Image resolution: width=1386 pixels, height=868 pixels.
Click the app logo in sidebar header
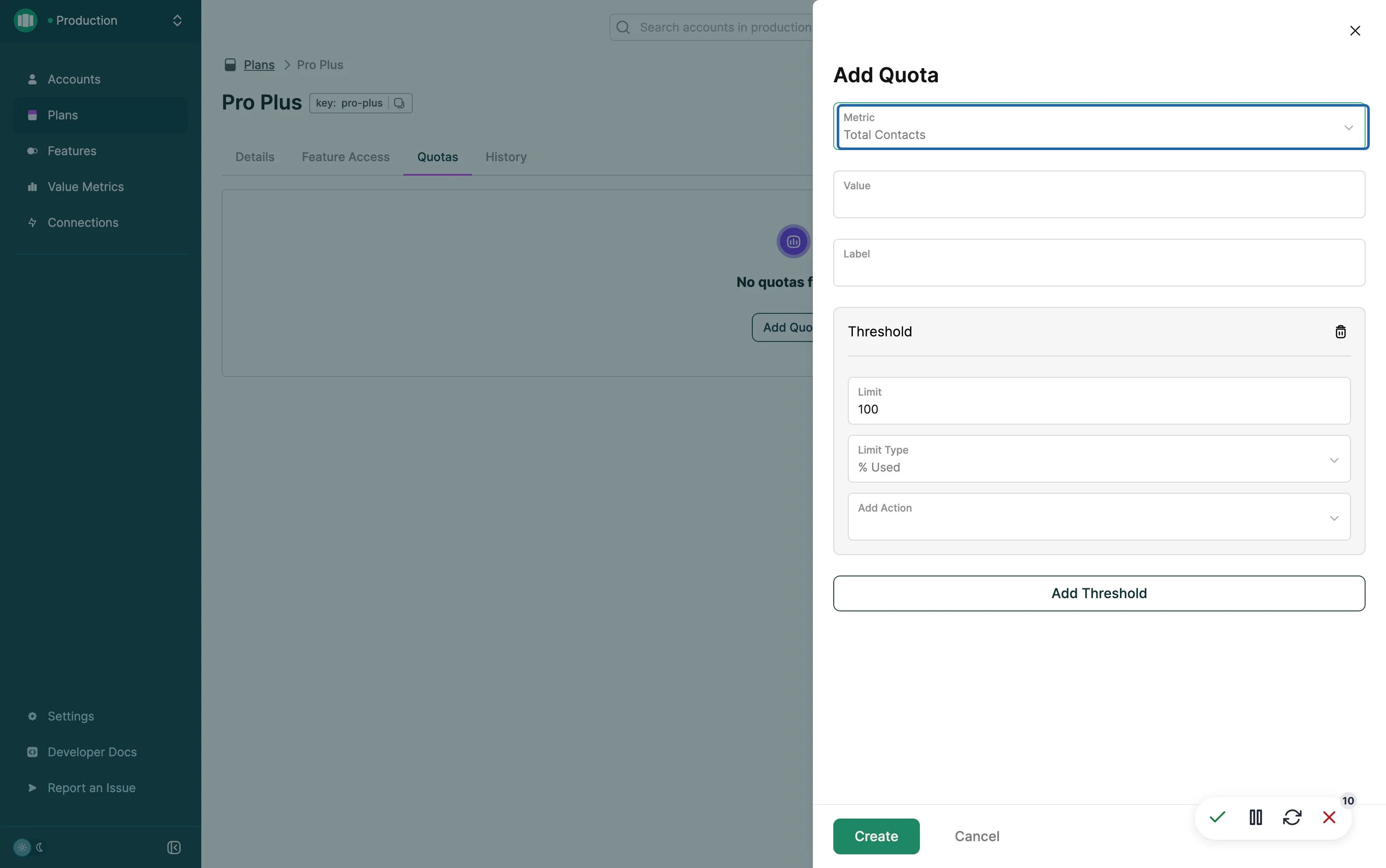[x=25, y=20]
